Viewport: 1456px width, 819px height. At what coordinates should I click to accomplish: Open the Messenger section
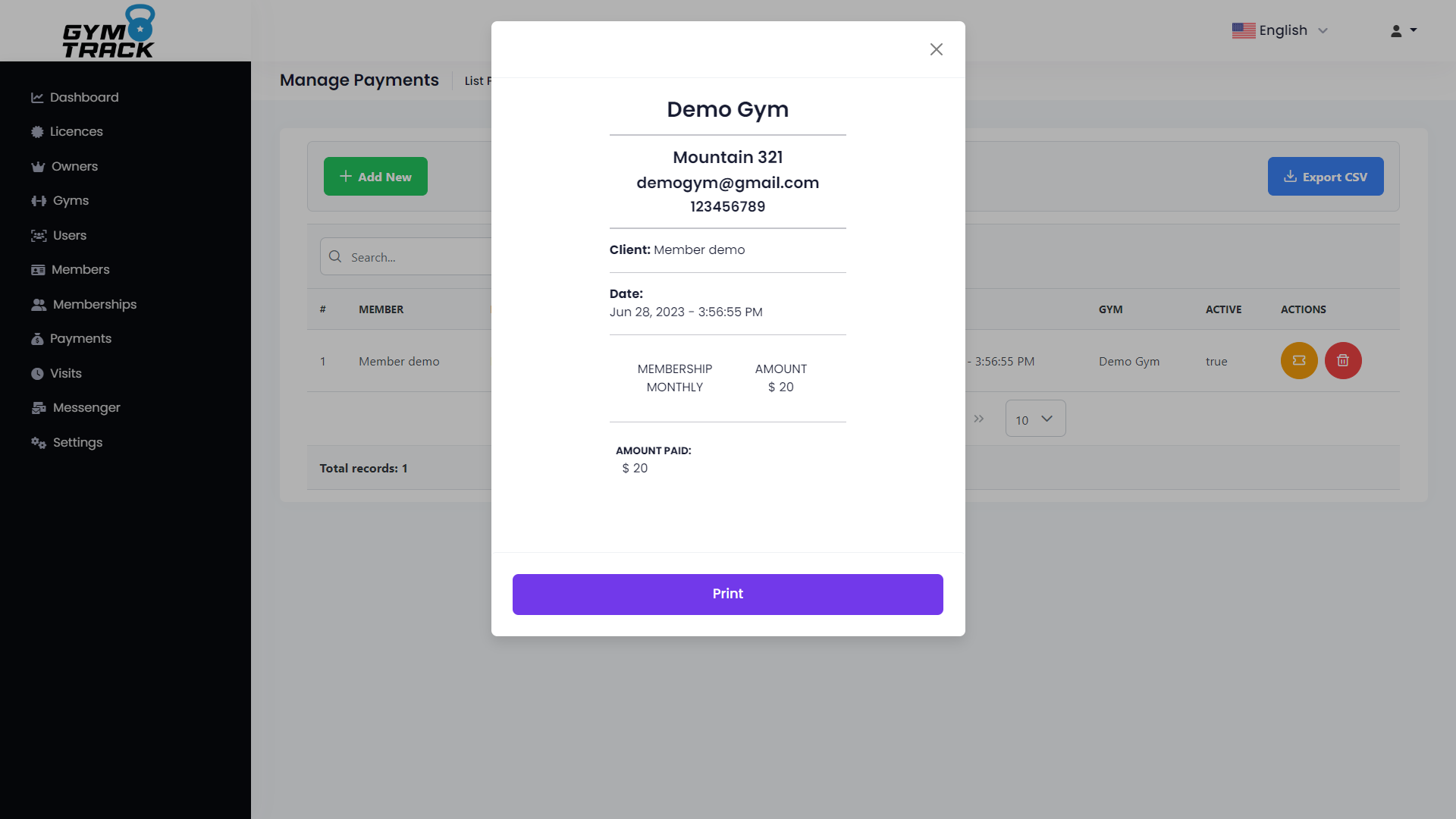tap(86, 407)
